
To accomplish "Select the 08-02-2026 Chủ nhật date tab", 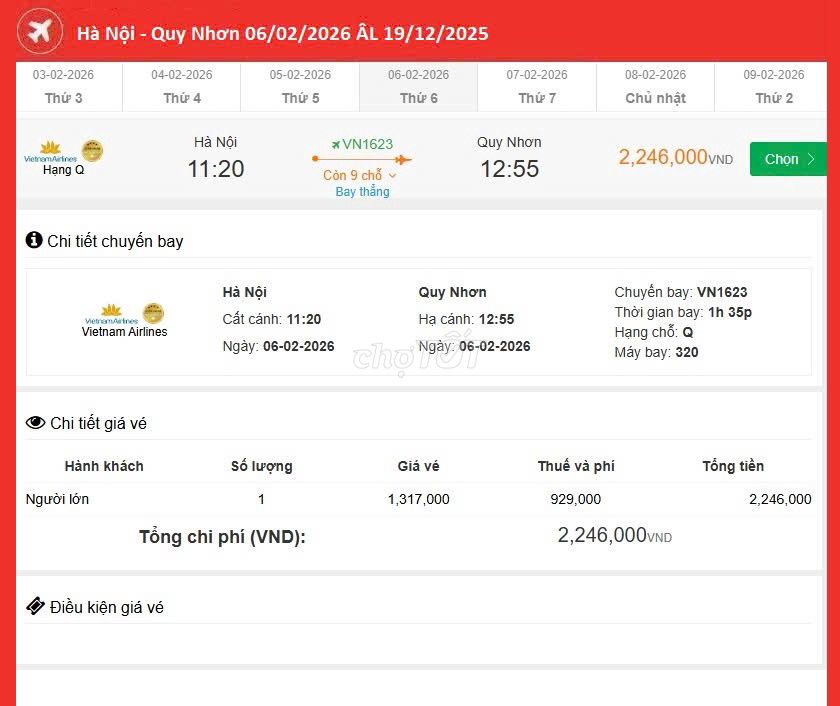I will pos(655,85).
